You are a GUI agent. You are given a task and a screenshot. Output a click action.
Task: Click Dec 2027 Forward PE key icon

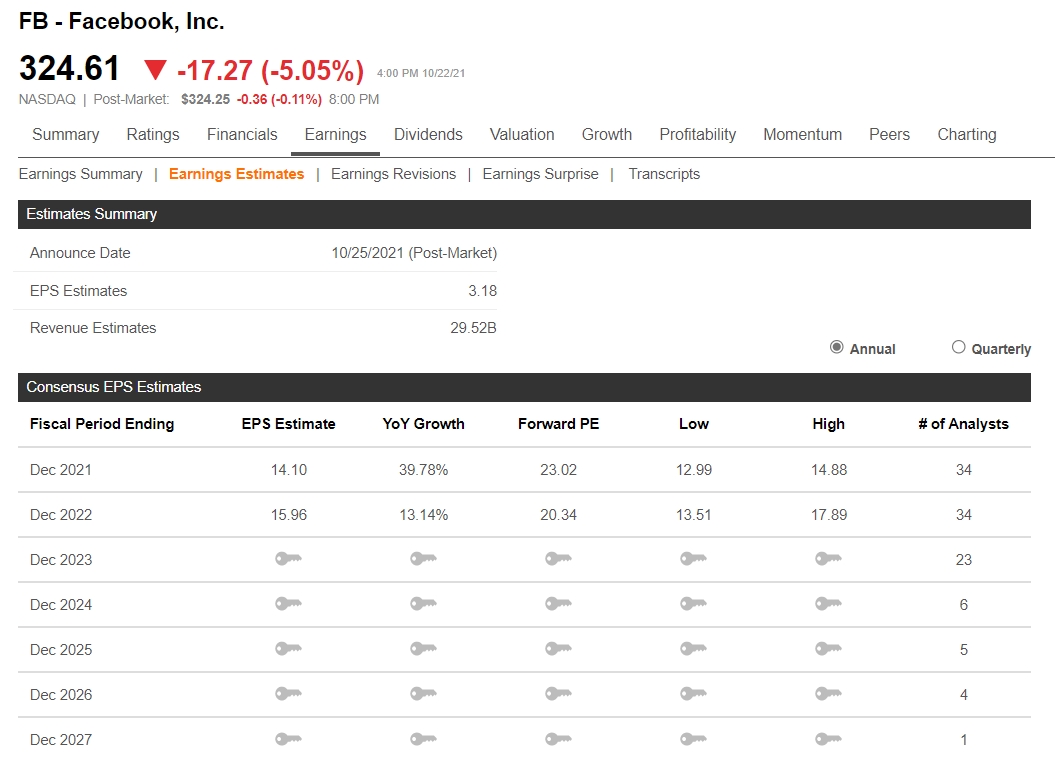click(558, 739)
